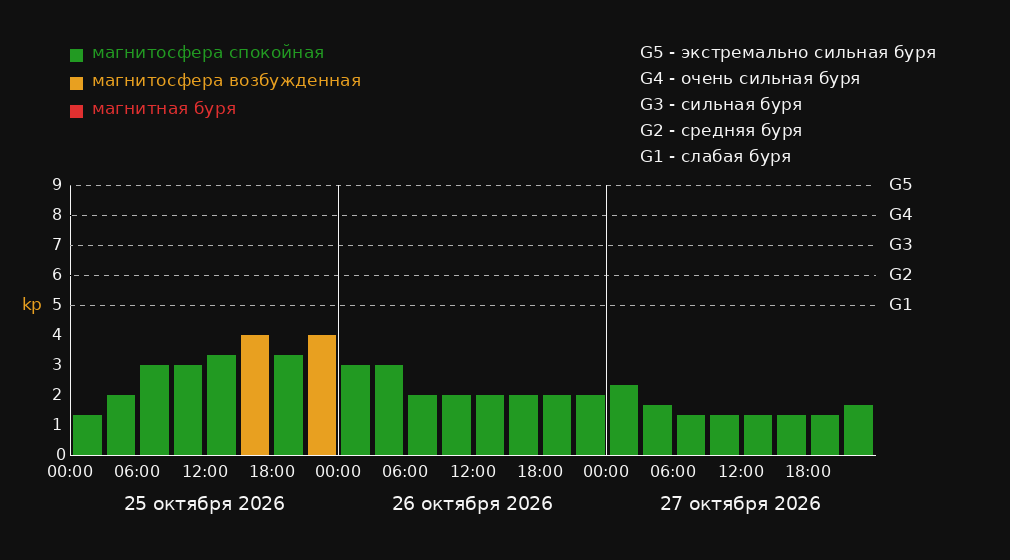Click the 12:00 tick above 26 октября

point(473,472)
